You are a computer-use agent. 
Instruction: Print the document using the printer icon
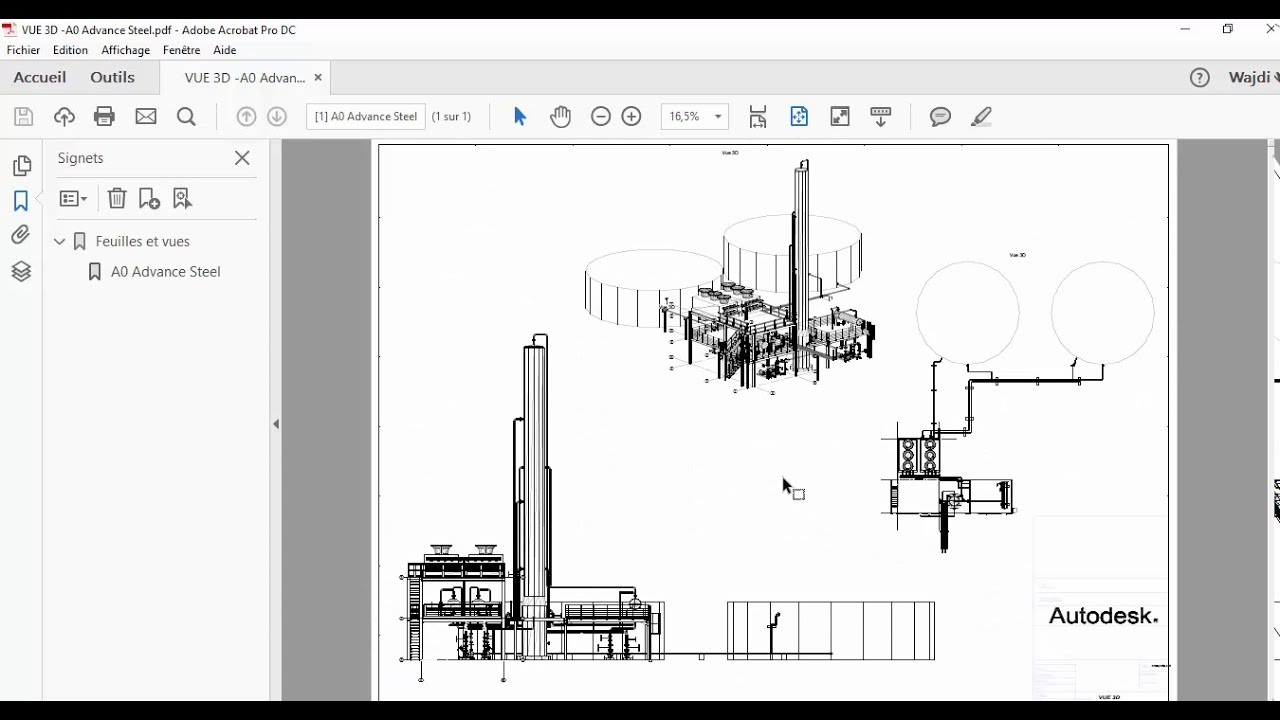[104, 117]
